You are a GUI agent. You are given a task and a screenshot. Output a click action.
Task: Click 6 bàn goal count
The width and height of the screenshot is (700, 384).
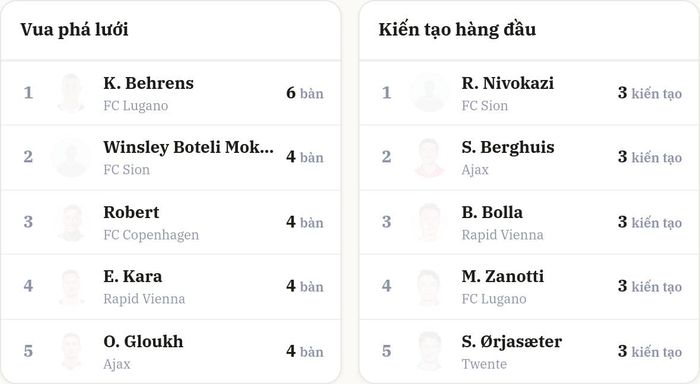point(305,93)
